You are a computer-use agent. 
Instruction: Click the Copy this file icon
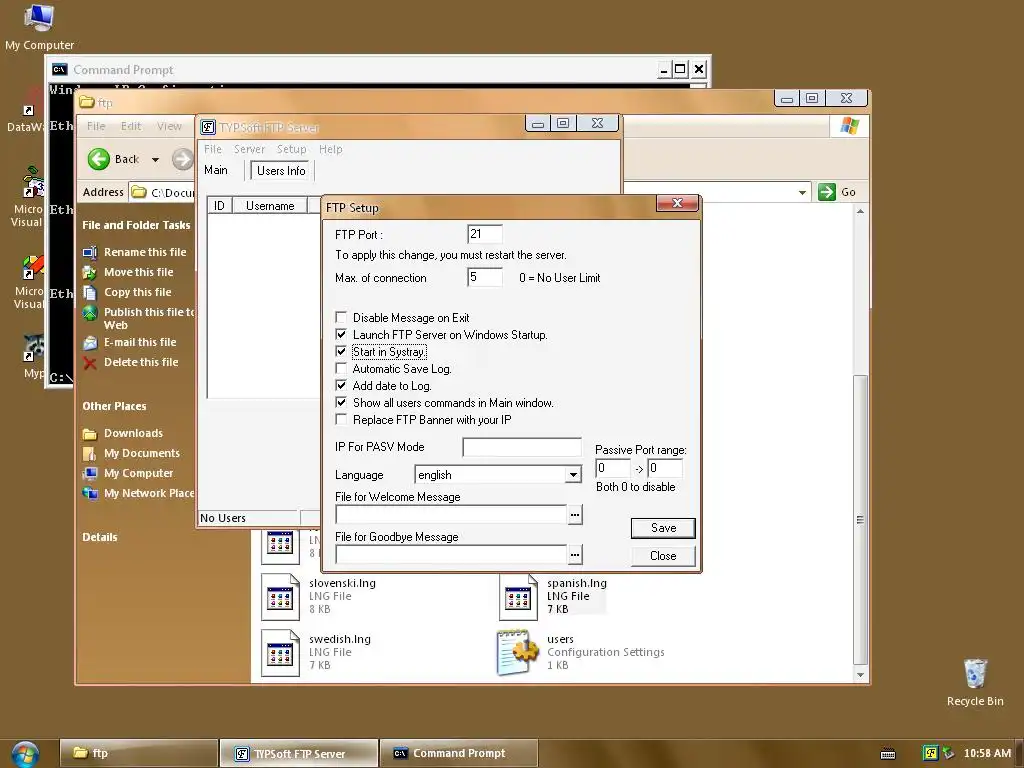tap(89, 293)
